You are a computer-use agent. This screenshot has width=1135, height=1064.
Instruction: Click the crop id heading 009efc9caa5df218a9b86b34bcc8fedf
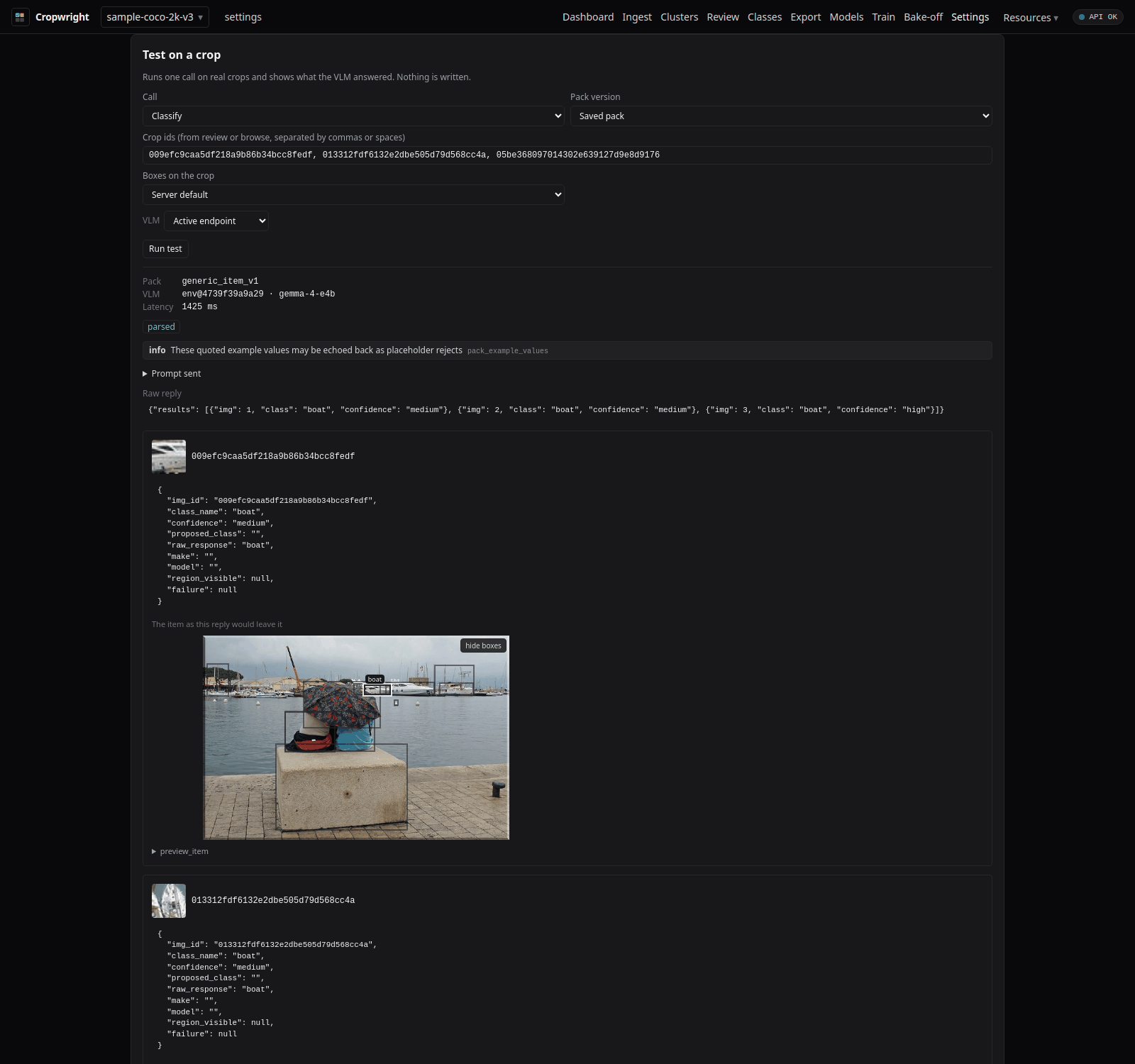point(273,457)
